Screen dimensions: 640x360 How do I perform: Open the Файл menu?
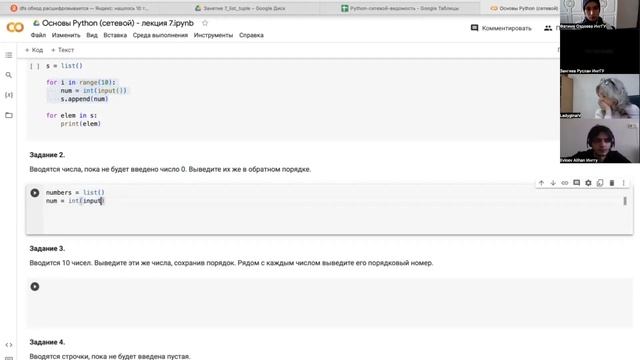pyautogui.click(x=38, y=35)
